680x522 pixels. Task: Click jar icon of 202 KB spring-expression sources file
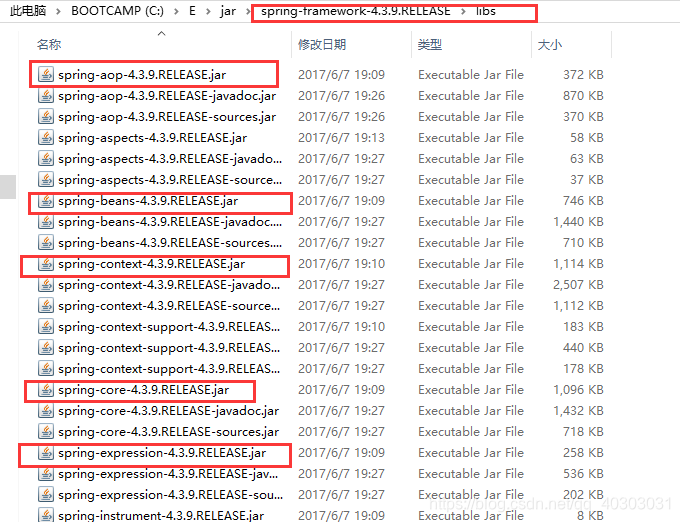pos(46,495)
